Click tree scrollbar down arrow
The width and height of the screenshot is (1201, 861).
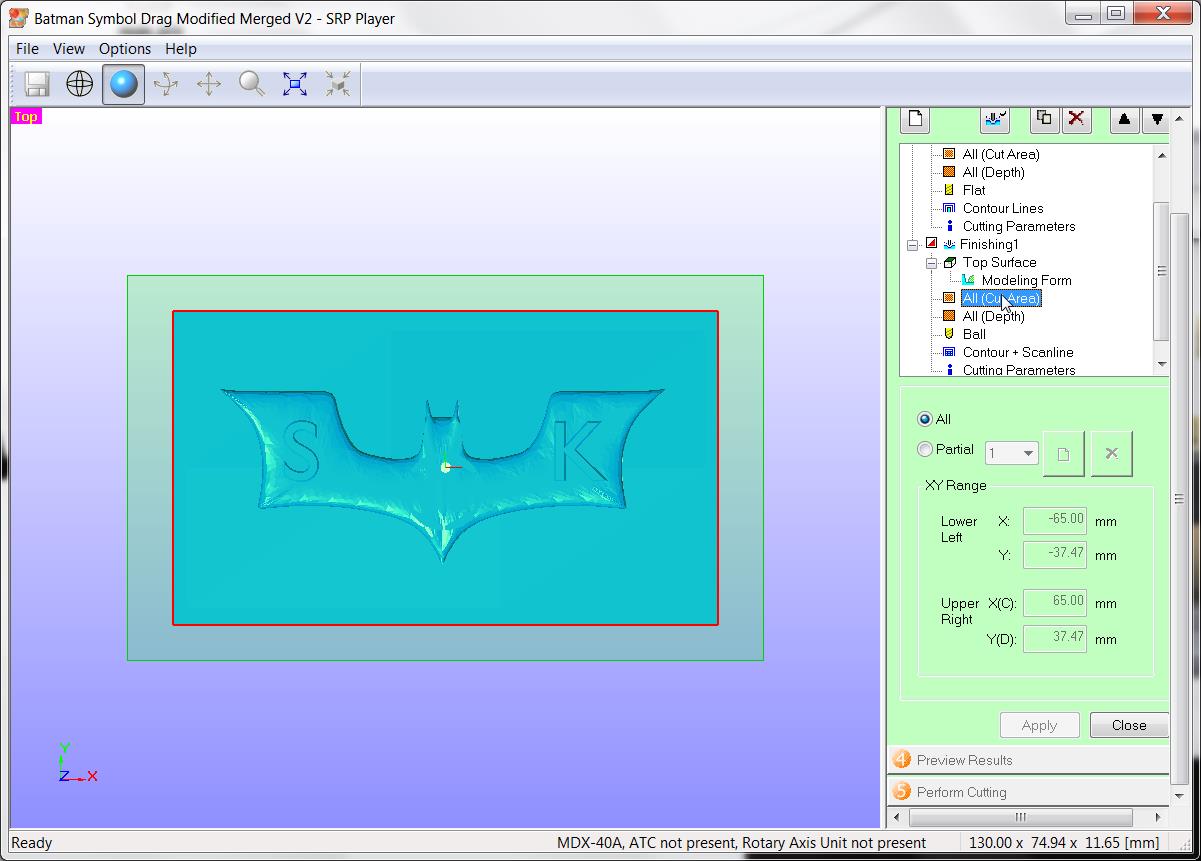(x=1161, y=364)
